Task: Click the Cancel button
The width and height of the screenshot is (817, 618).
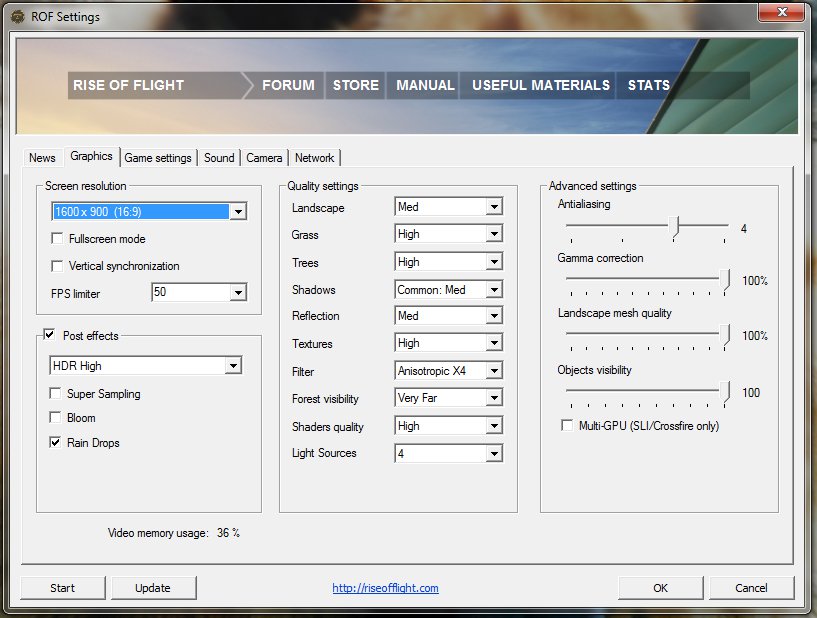Action: (751, 588)
